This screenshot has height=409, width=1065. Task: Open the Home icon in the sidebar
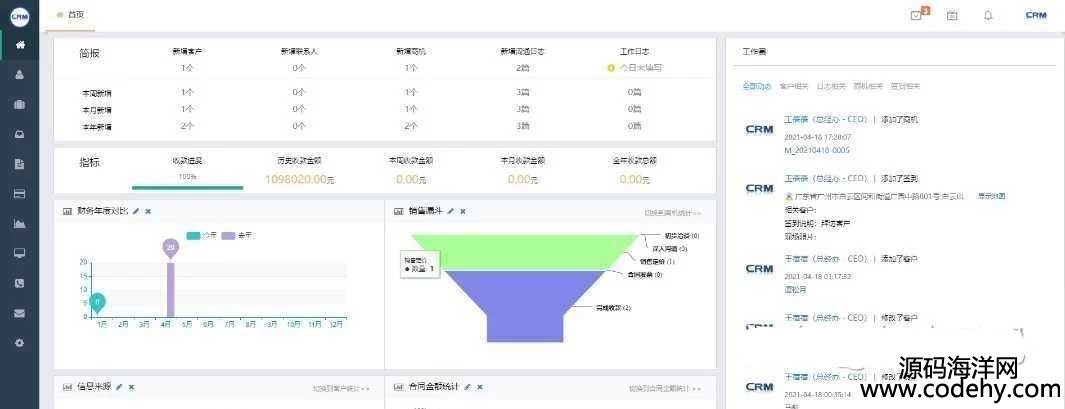[20, 45]
